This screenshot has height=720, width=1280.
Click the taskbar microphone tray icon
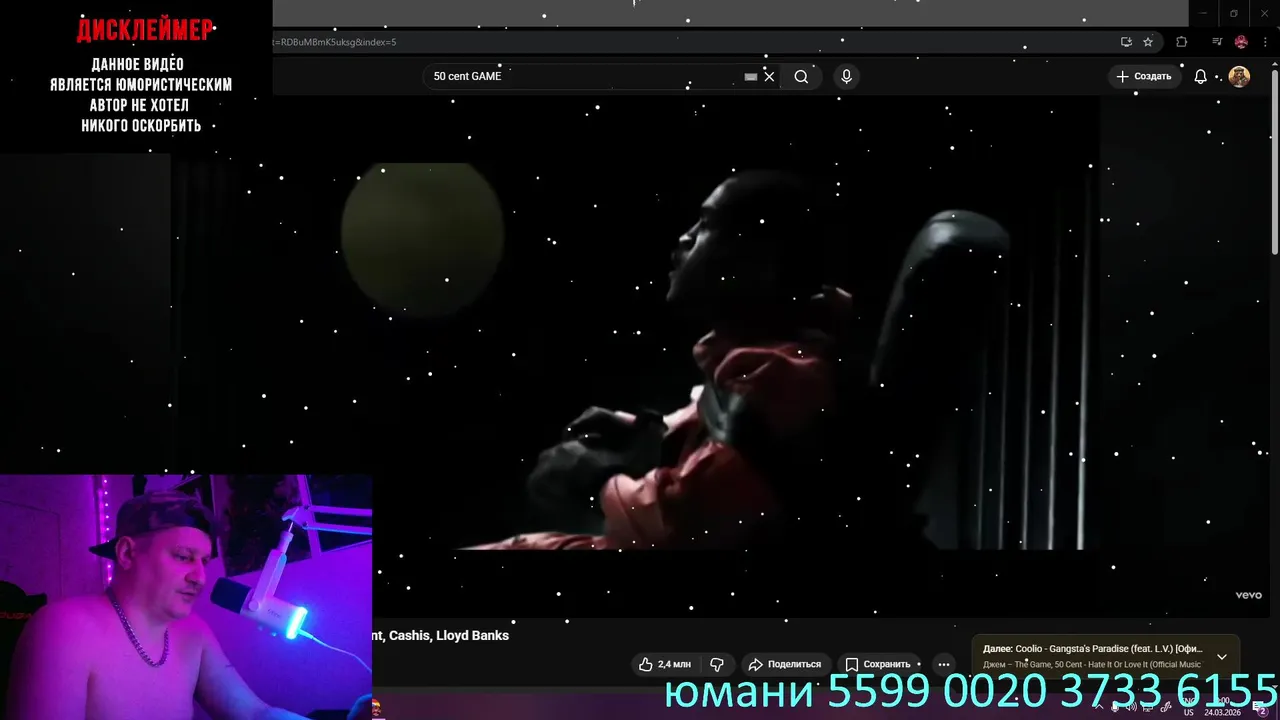tap(1116, 707)
